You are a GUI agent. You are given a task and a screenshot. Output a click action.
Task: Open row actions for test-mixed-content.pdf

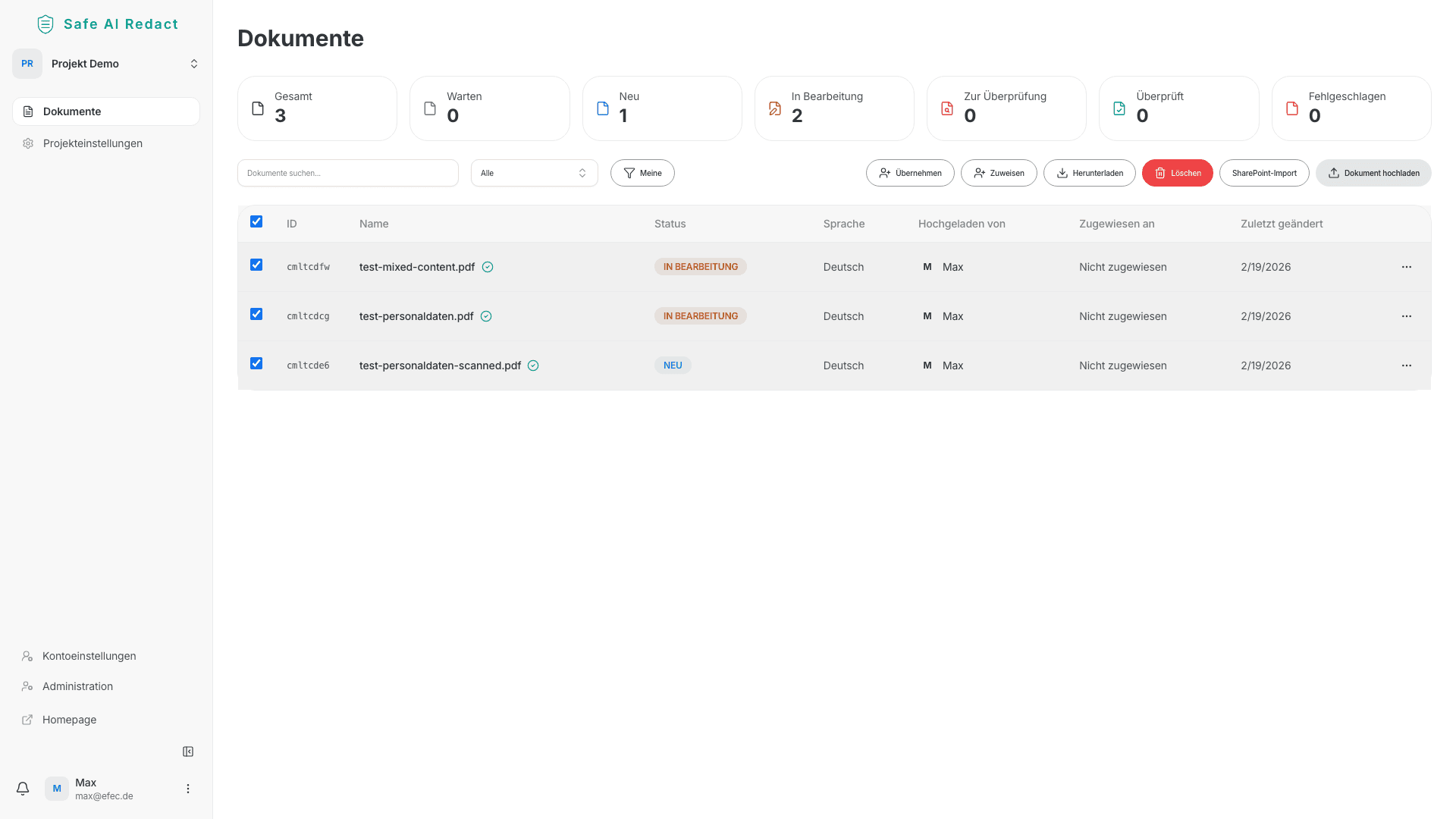pos(1406,267)
